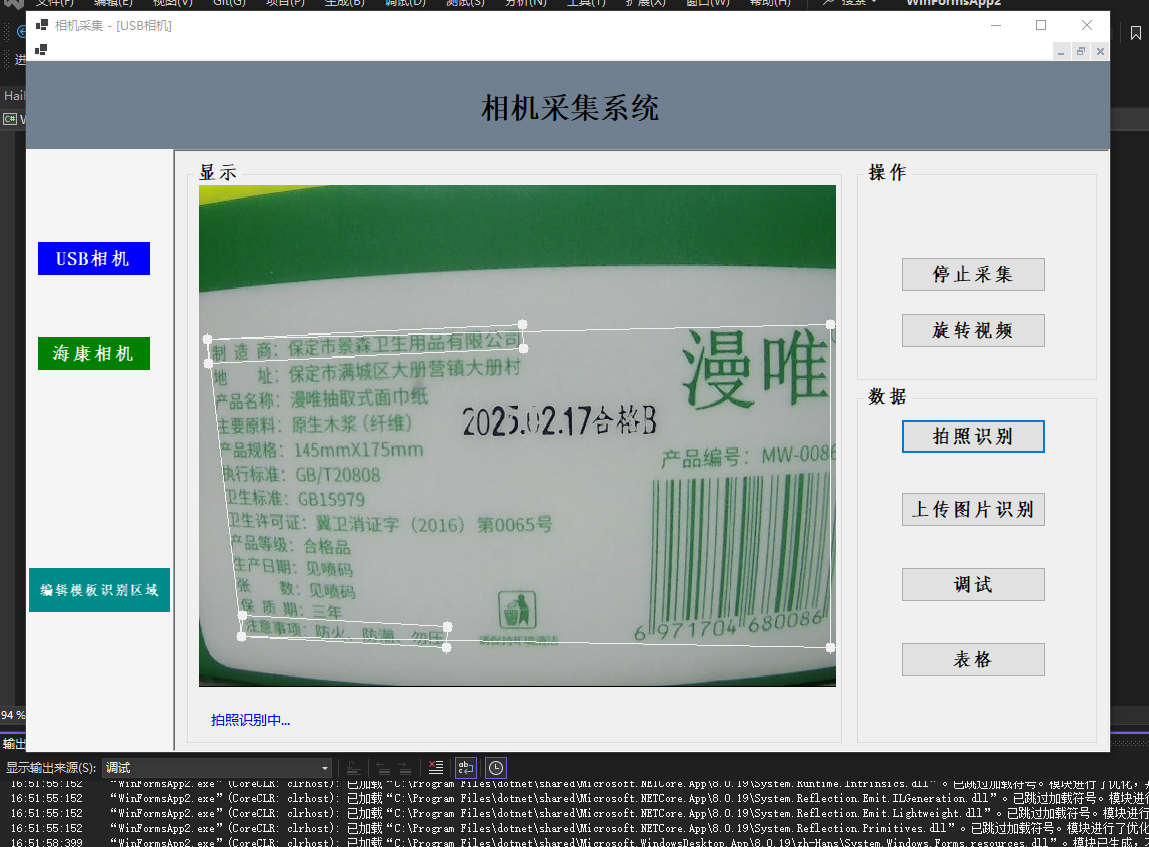Click 上传图片识别 upload button
Screen dimensions: 1149x847
pos(973,509)
